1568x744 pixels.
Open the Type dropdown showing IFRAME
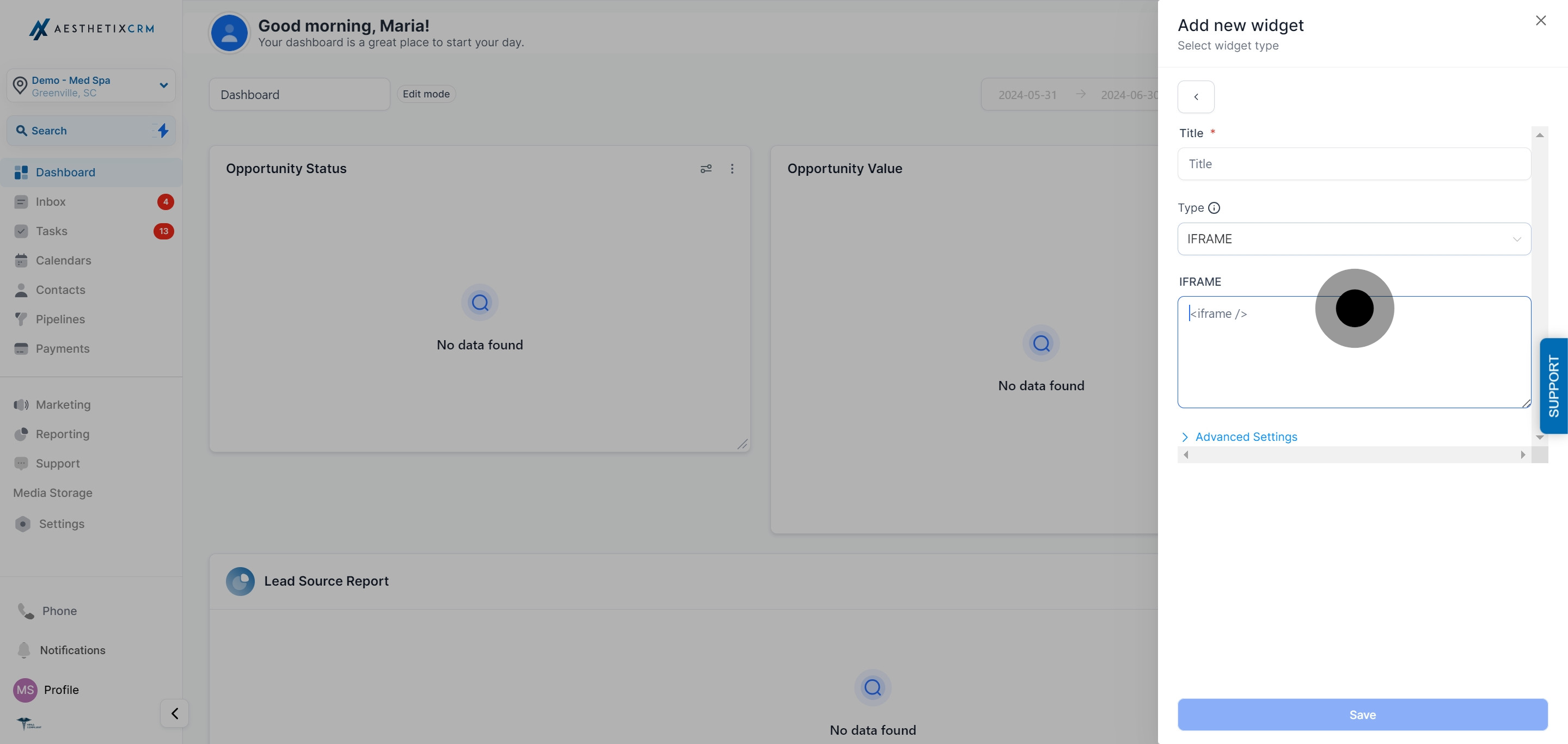click(1353, 239)
